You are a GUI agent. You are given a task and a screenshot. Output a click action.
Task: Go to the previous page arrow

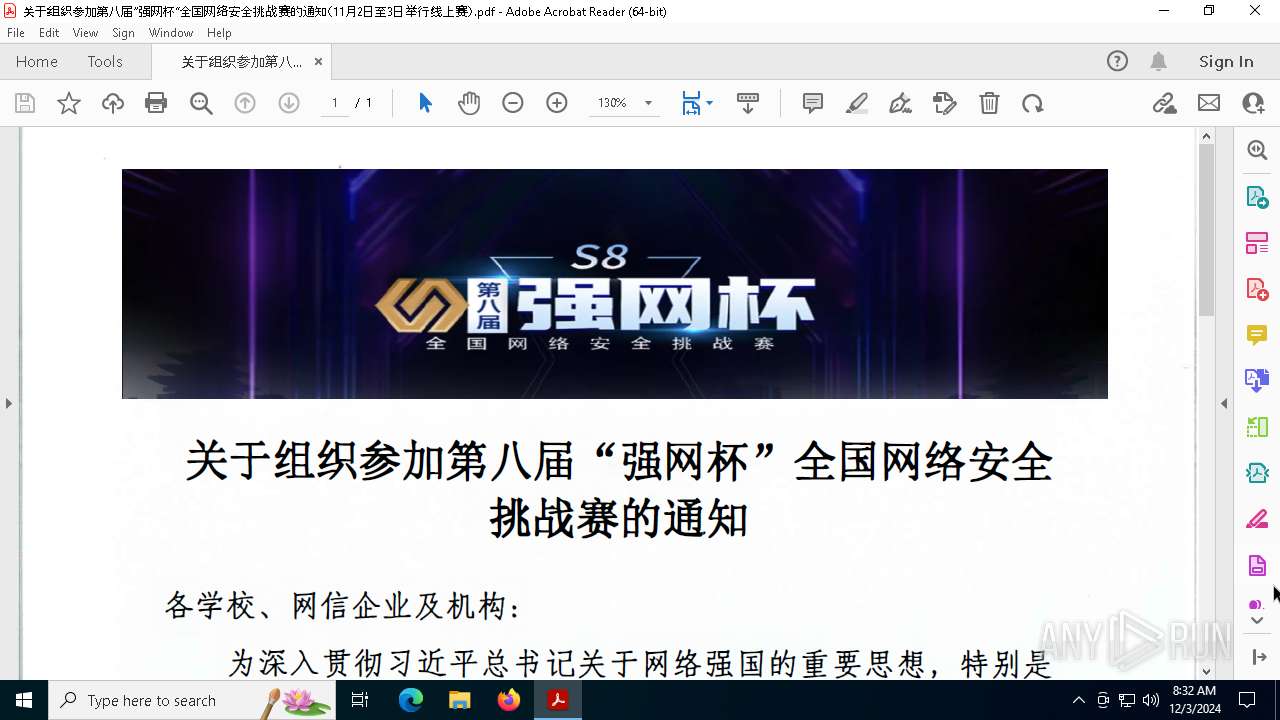pos(245,103)
